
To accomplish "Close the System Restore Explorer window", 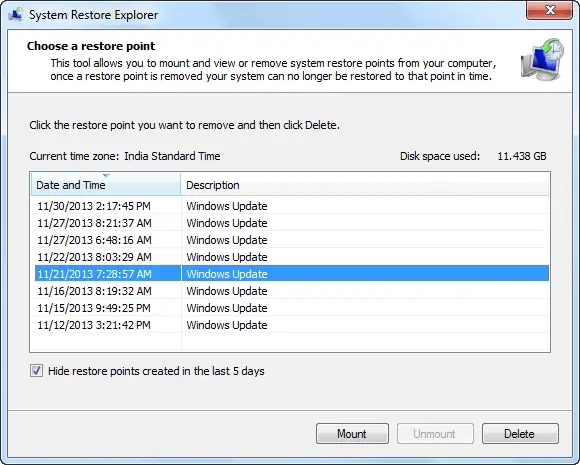I will coord(550,10).
